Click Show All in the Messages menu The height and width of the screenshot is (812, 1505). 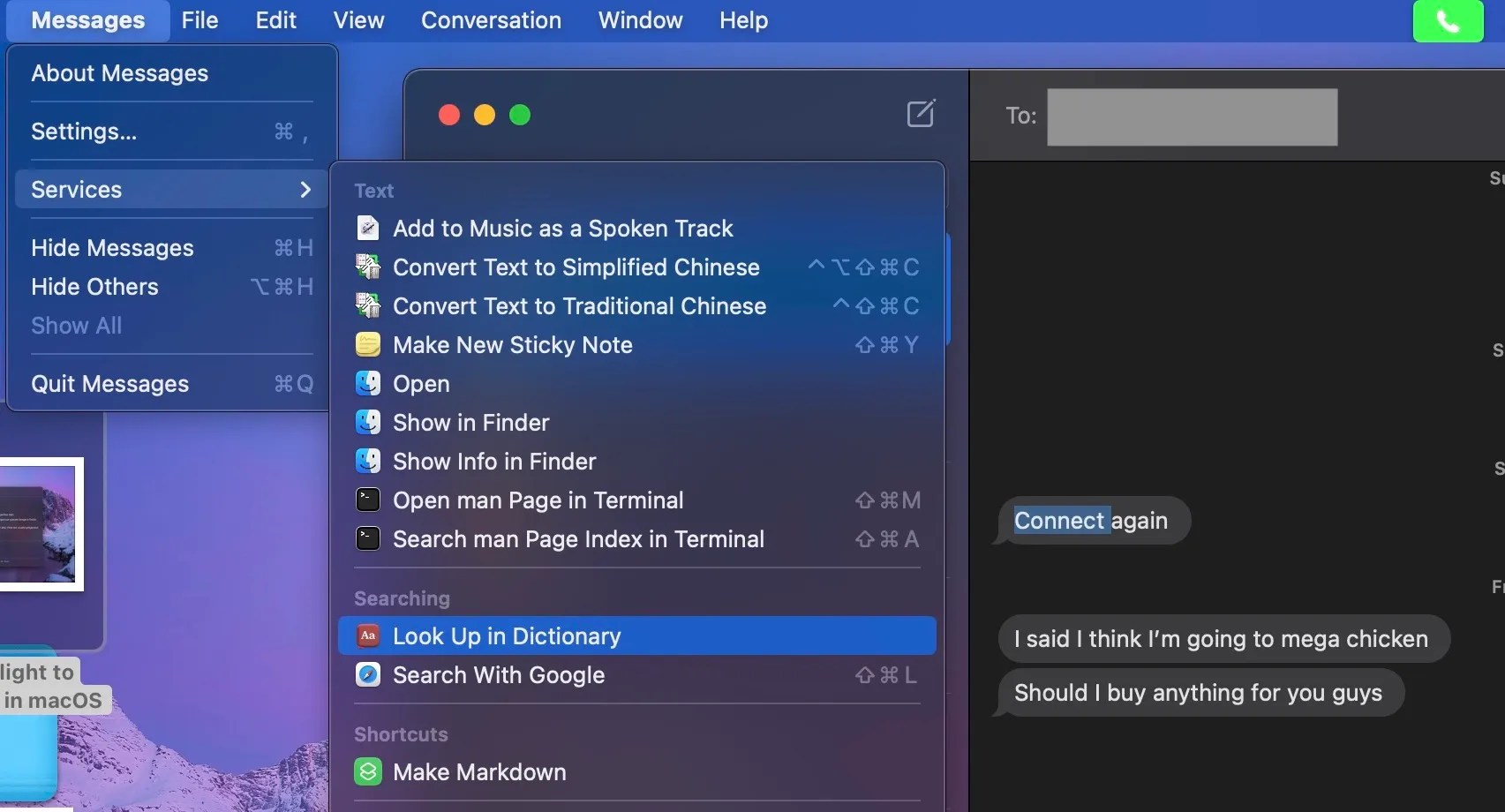click(x=77, y=325)
